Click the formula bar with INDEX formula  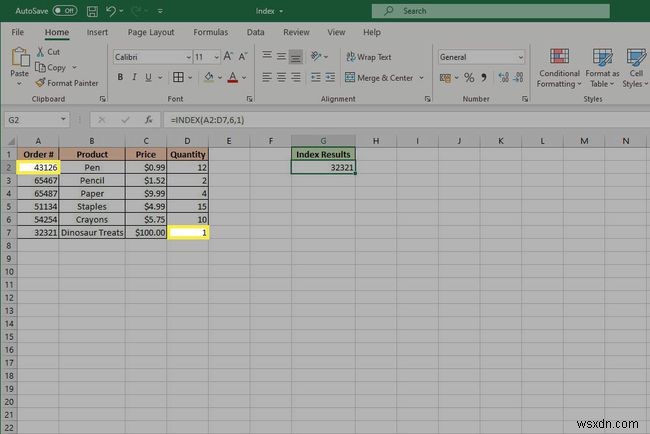click(x=406, y=120)
